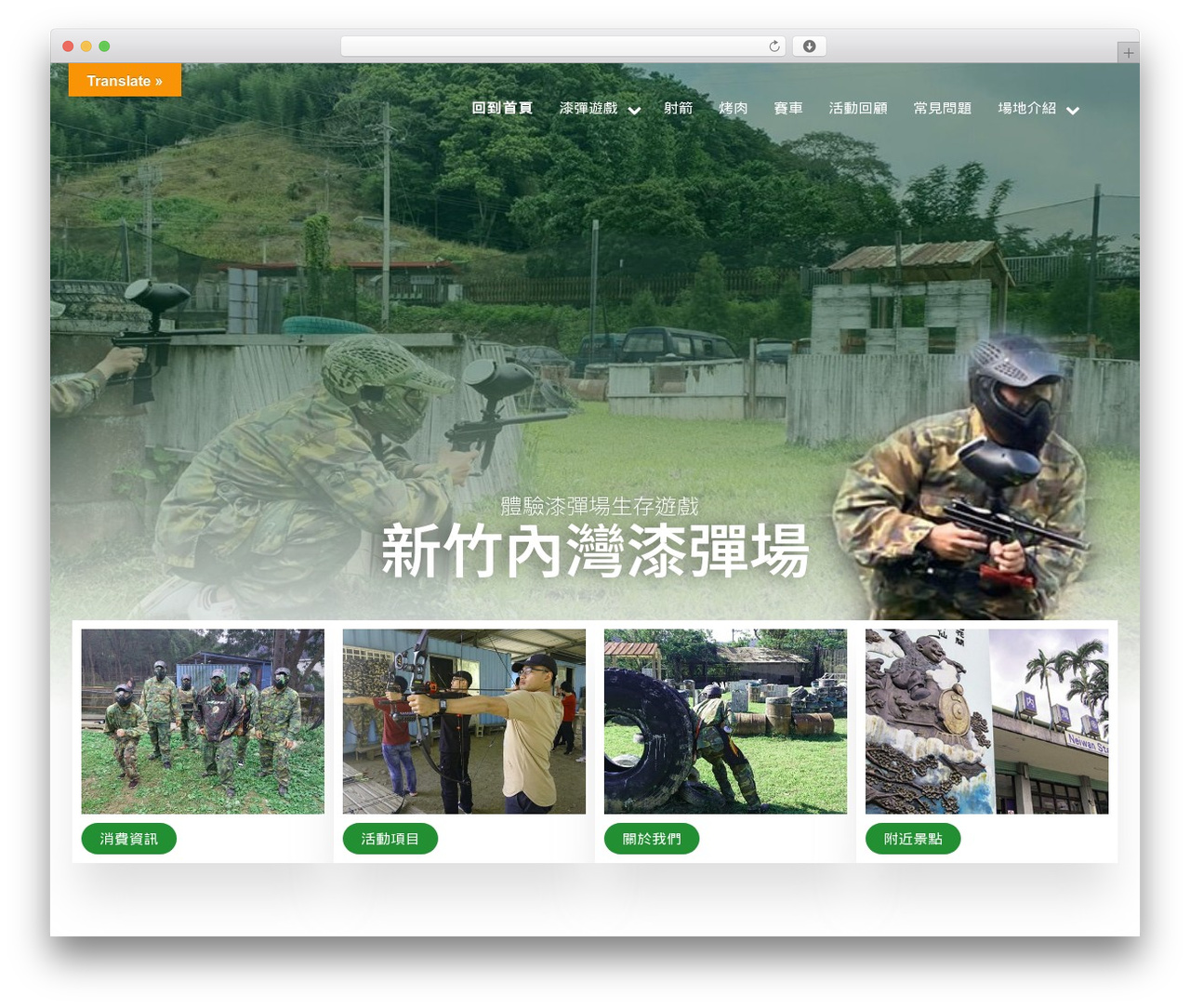The image size is (1190, 1008).
Task: Open the archery activity photo
Action: pyautogui.click(x=464, y=722)
